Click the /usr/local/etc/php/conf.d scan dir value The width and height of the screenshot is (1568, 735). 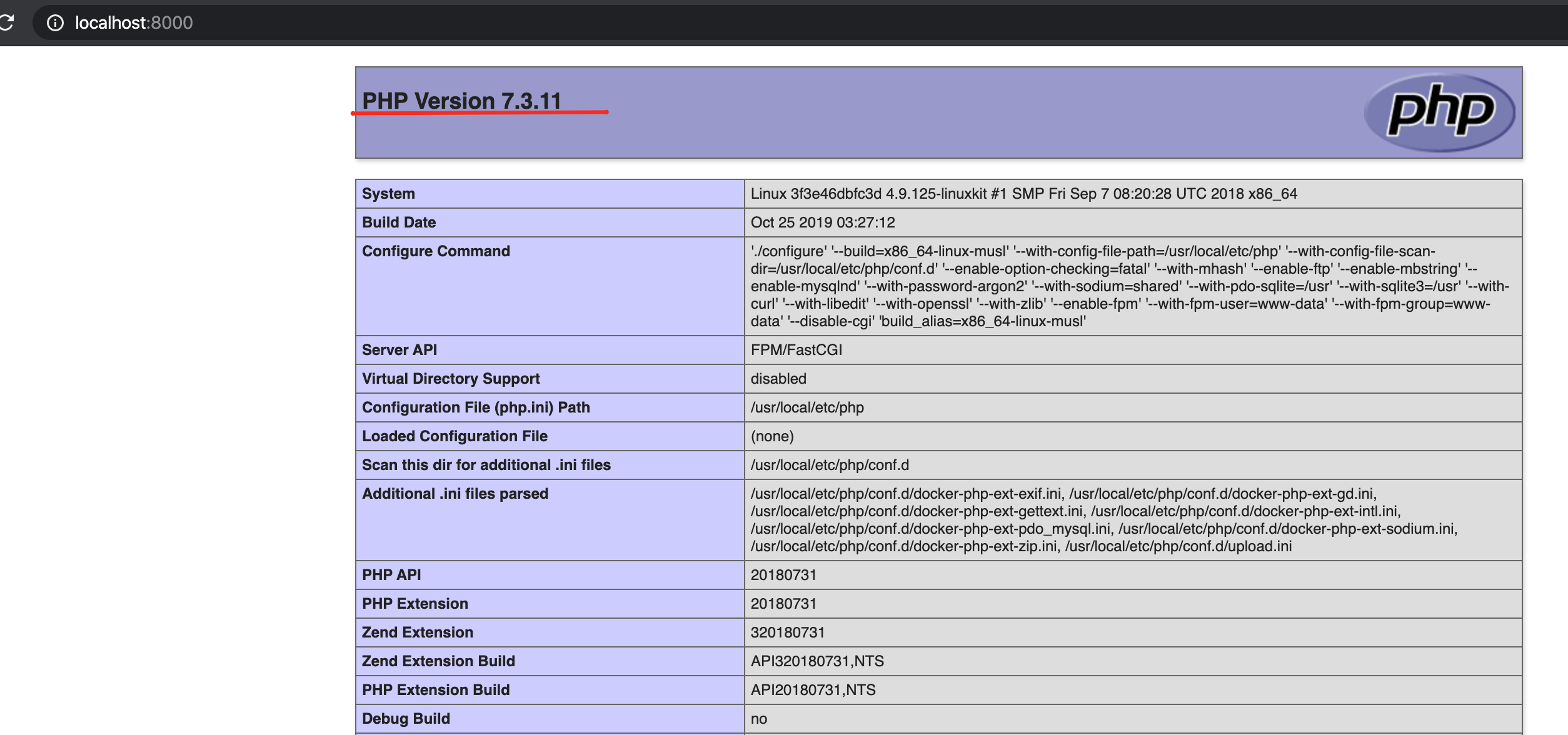pyautogui.click(x=829, y=465)
